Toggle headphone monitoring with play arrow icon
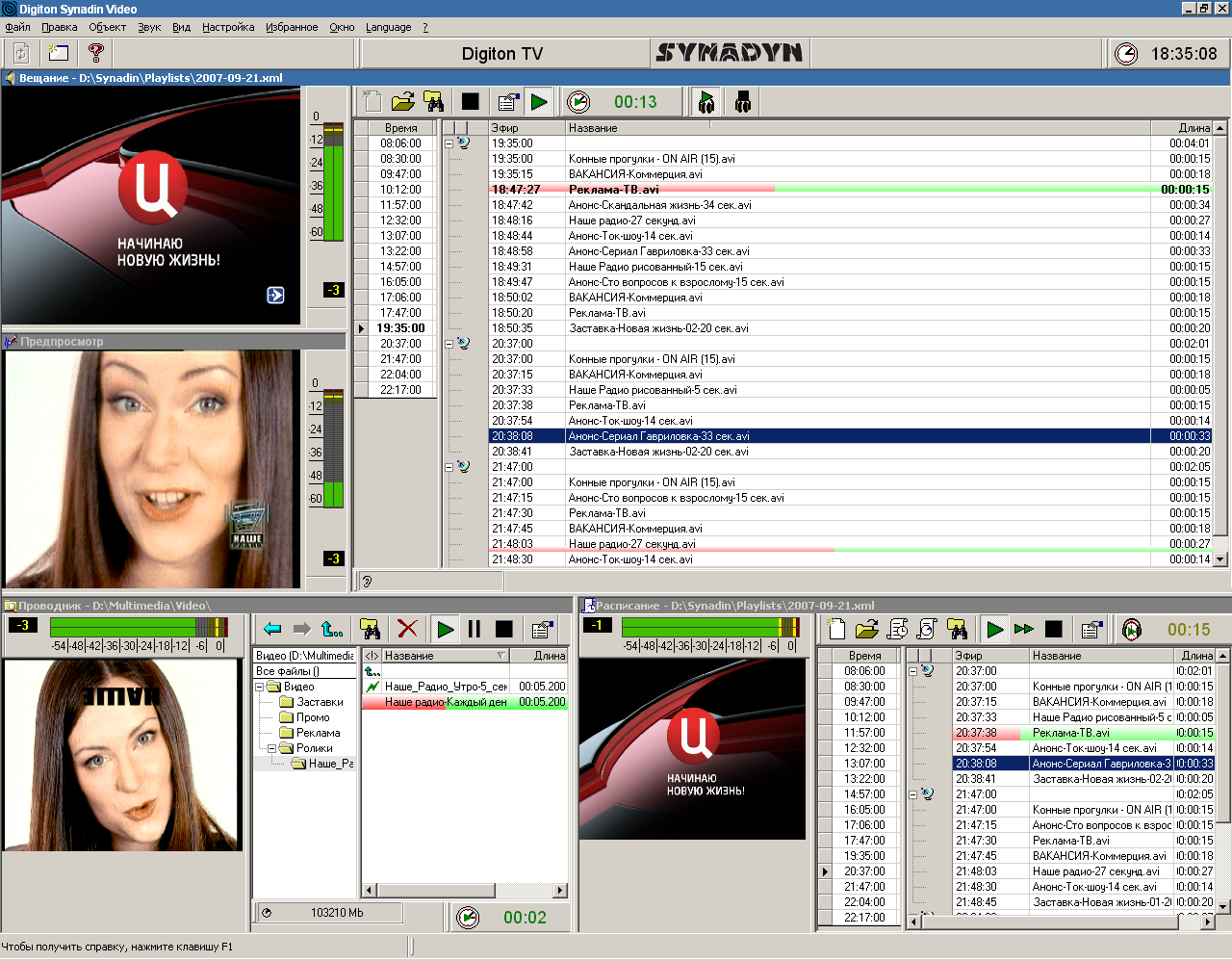Viewport: 1232px width, 961px height. click(706, 102)
